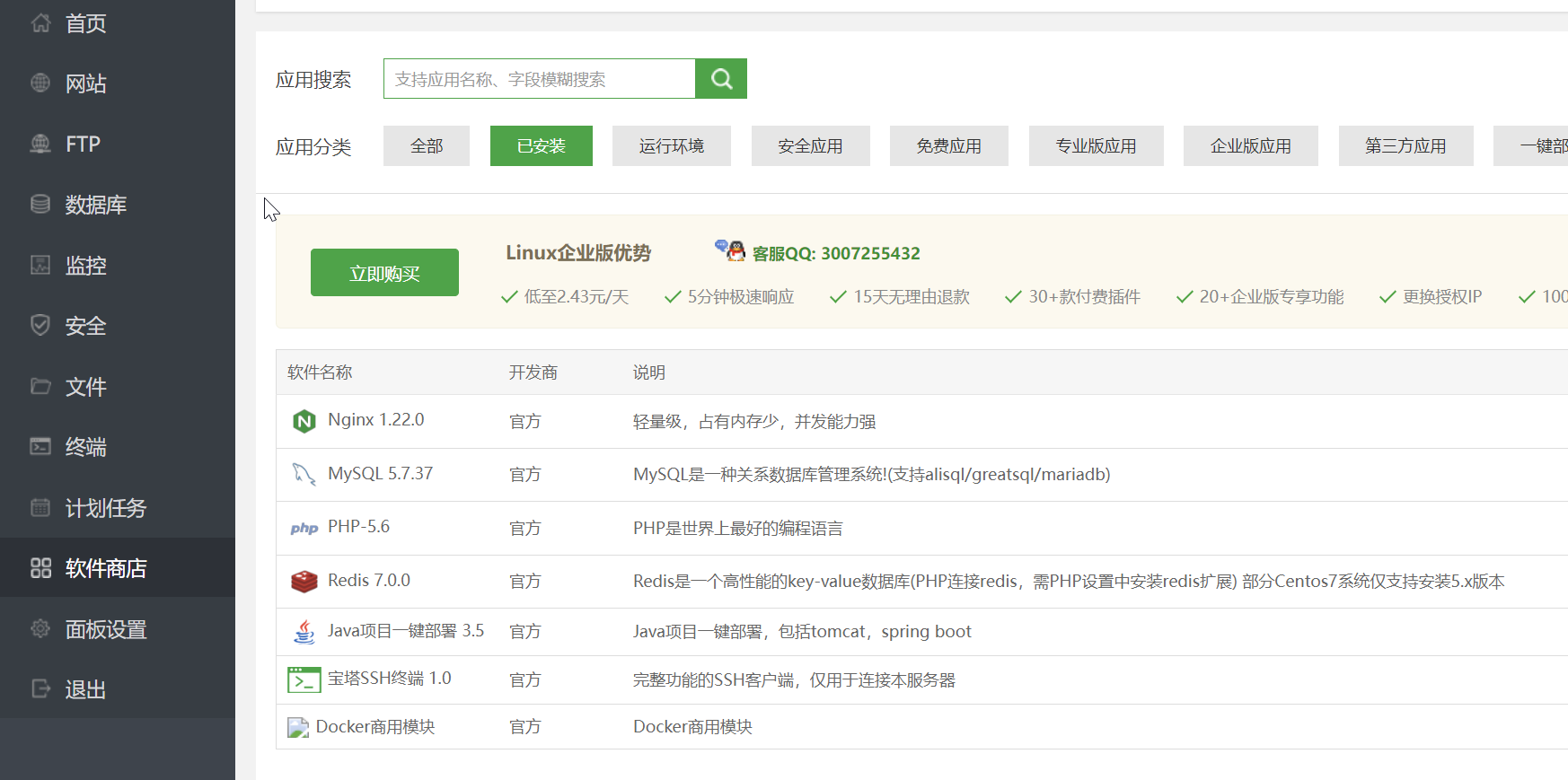Click the 宝塔SSH终端 terminal icon
The height and width of the screenshot is (780, 1568).
tap(304, 679)
